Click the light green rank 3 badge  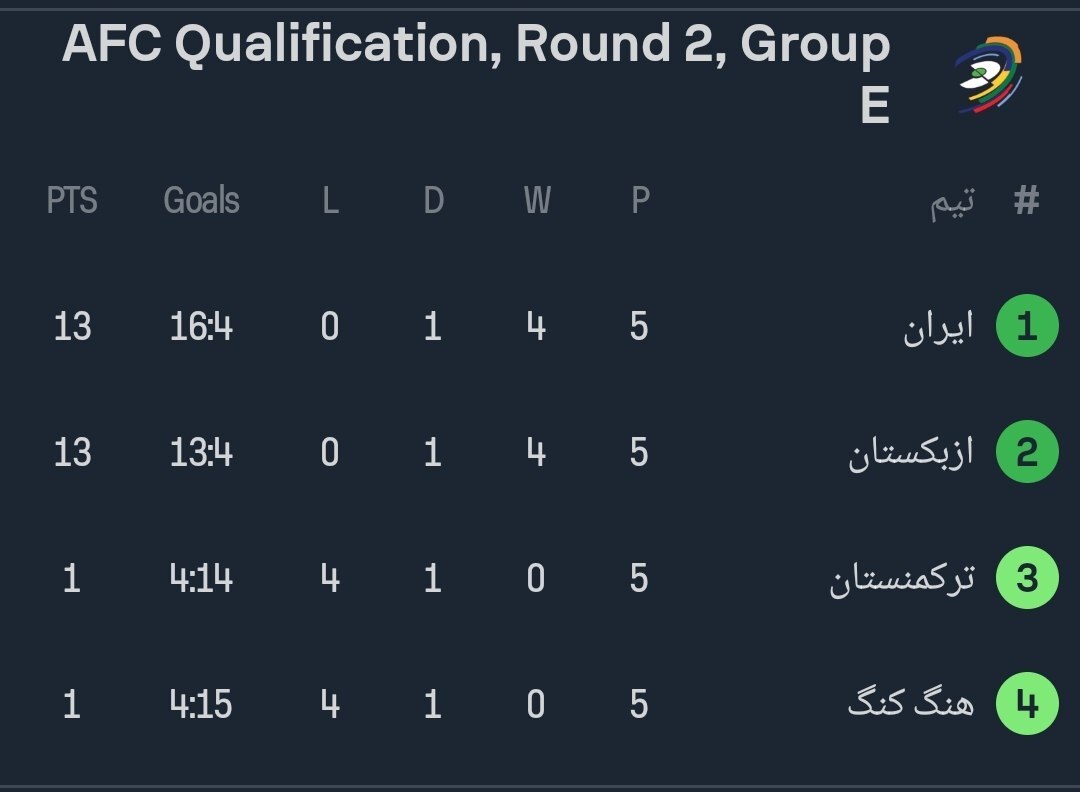pyautogui.click(x=1027, y=579)
